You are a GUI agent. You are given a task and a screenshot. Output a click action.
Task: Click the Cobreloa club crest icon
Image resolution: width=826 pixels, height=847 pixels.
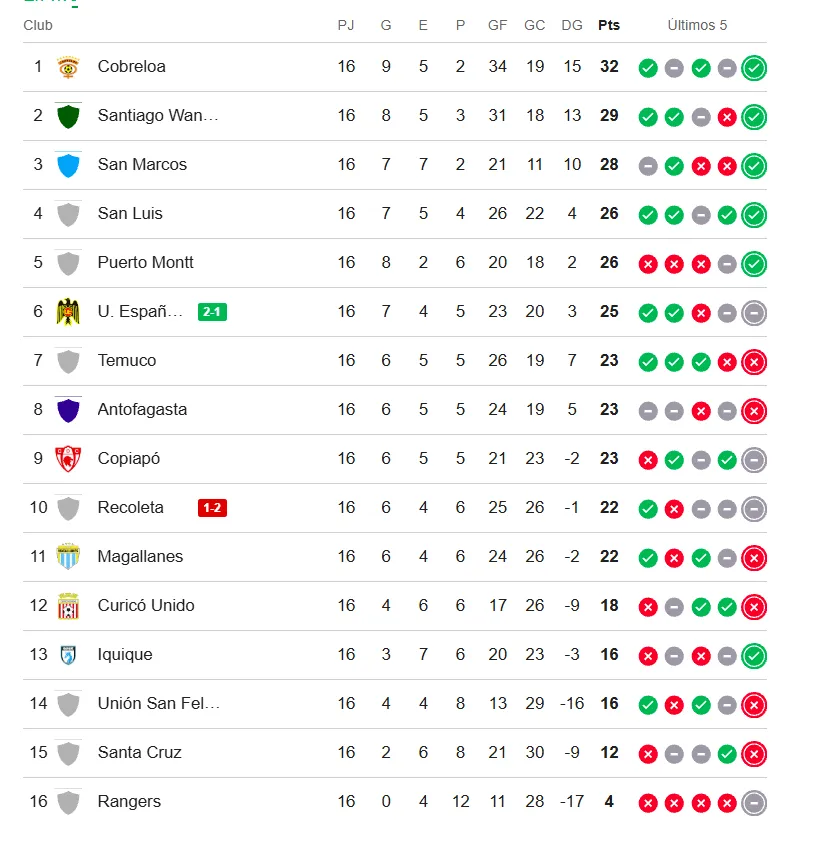pos(68,67)
